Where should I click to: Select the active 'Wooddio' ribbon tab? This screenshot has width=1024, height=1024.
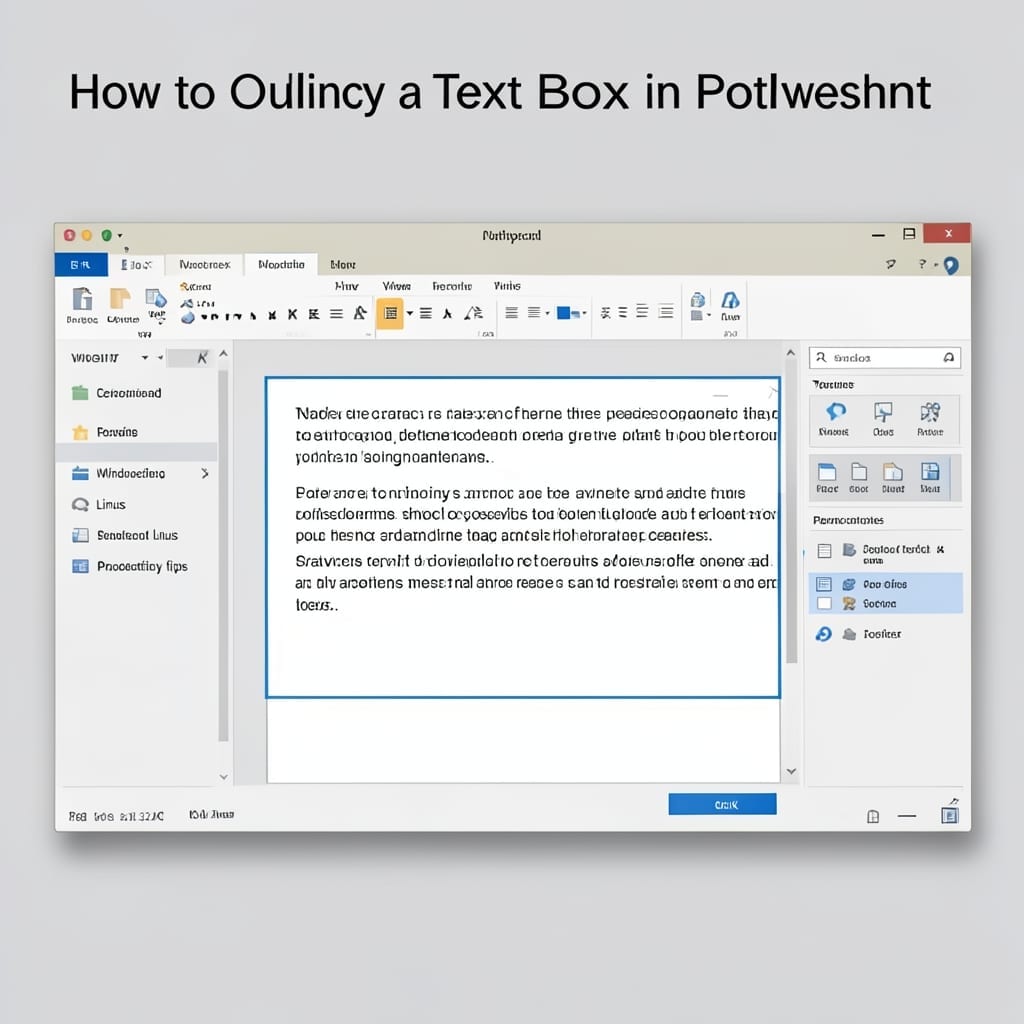281,264
